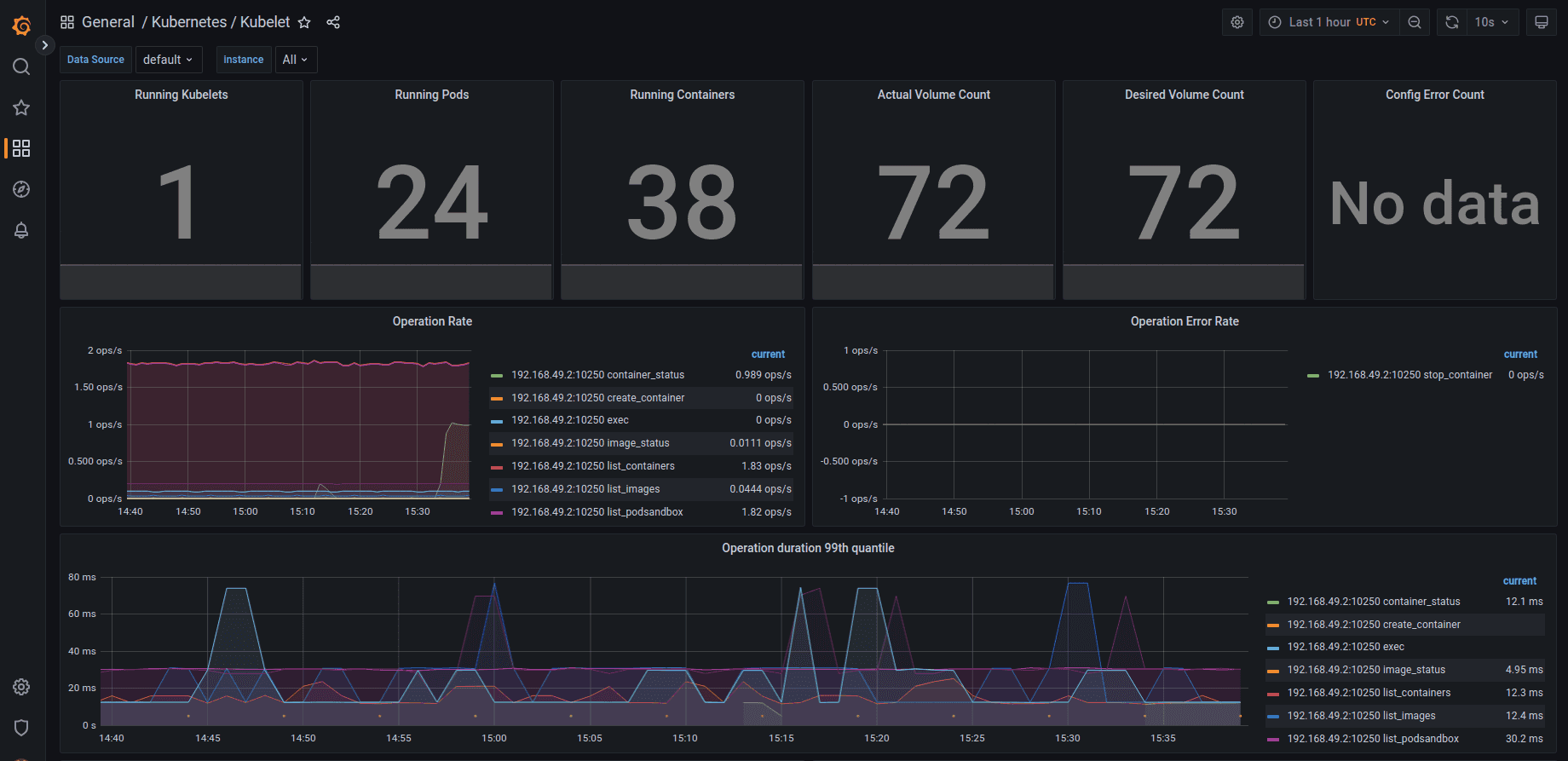
Task: Toggle create_container series in duration legend
Action: click(x=1374, y=625)
